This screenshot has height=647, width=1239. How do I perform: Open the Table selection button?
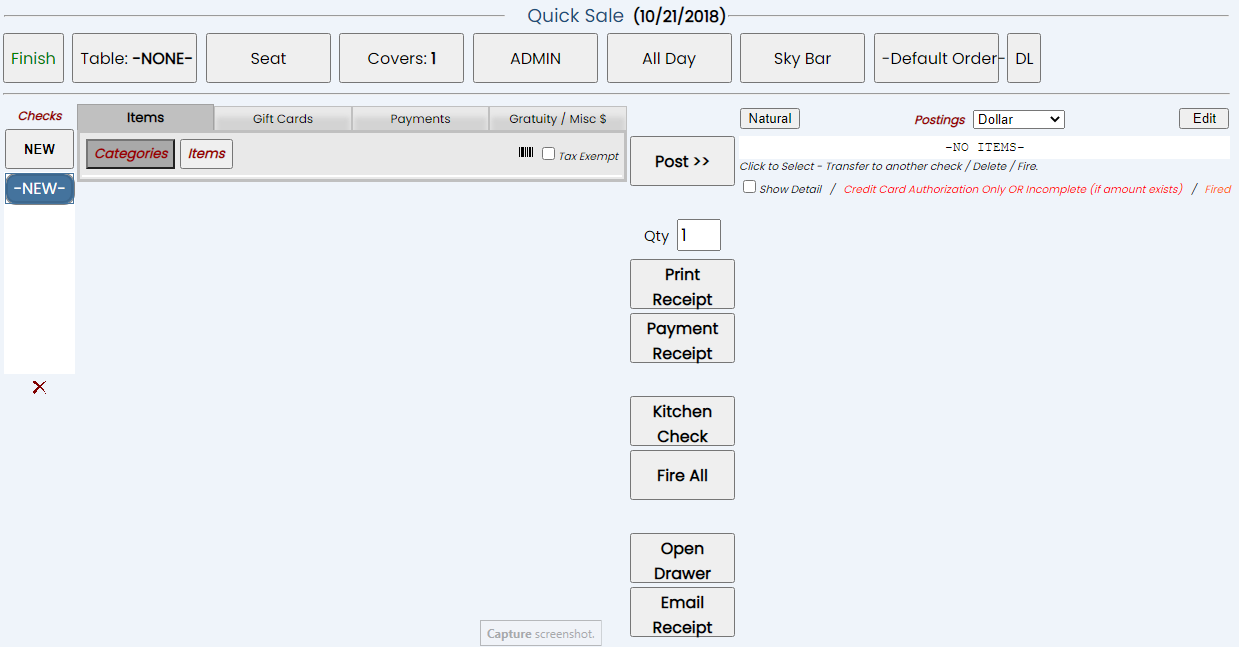pos(134,58)
